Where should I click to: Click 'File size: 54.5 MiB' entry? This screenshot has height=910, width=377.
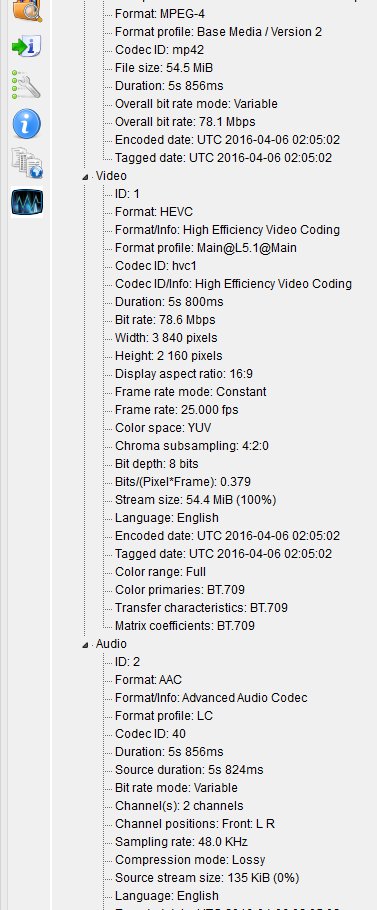coord(164,68)
